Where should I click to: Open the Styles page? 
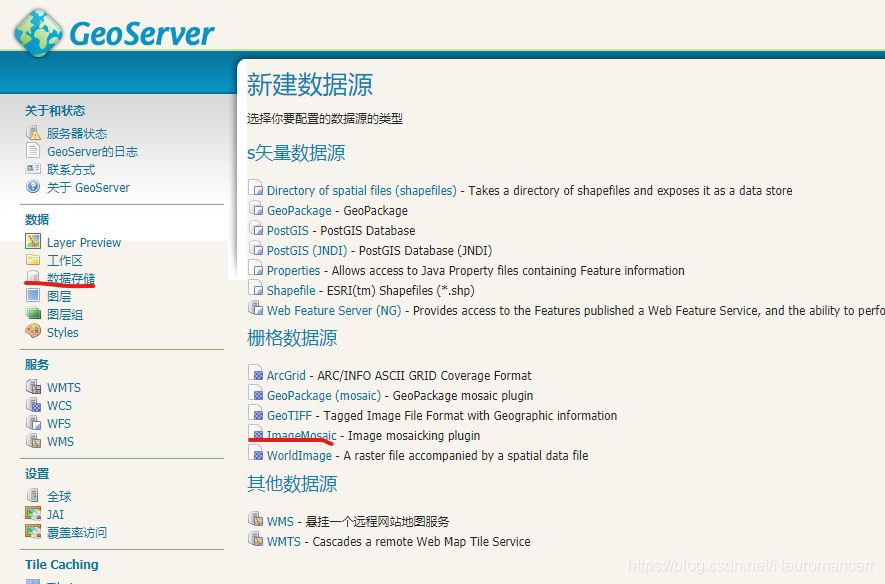(63, 332)
